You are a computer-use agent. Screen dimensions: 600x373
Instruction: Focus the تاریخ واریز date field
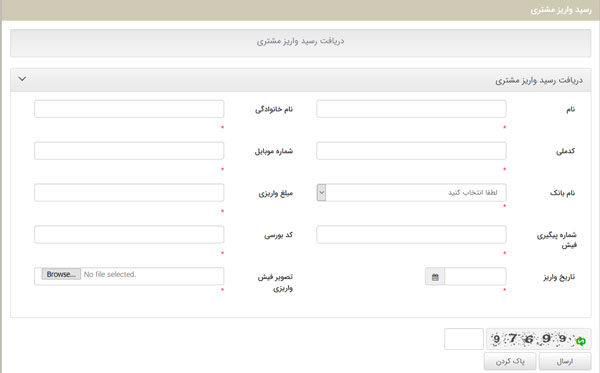[x=475, y=277]
